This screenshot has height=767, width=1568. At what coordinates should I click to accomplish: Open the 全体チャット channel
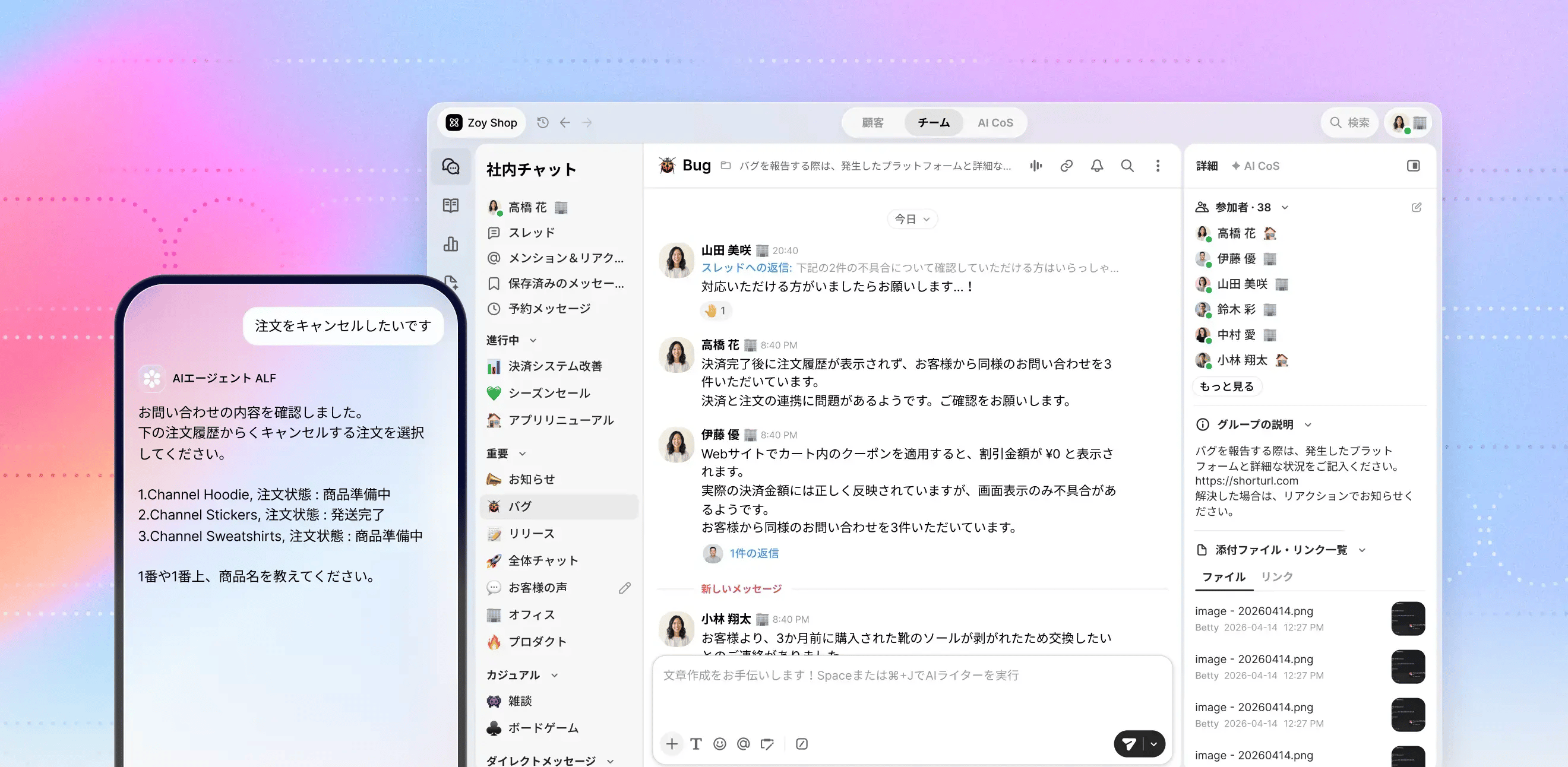point(559,560)
